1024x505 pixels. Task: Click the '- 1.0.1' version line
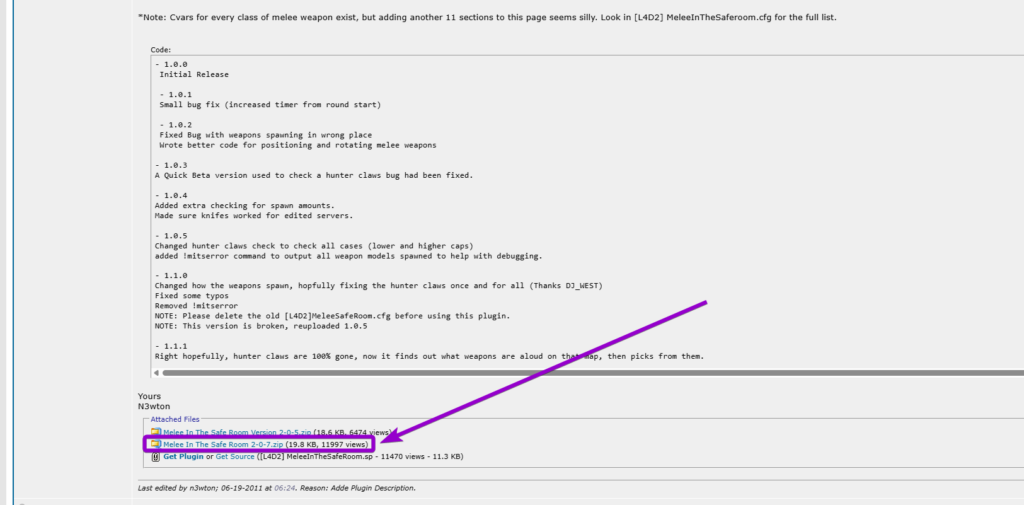coord(175,95)
